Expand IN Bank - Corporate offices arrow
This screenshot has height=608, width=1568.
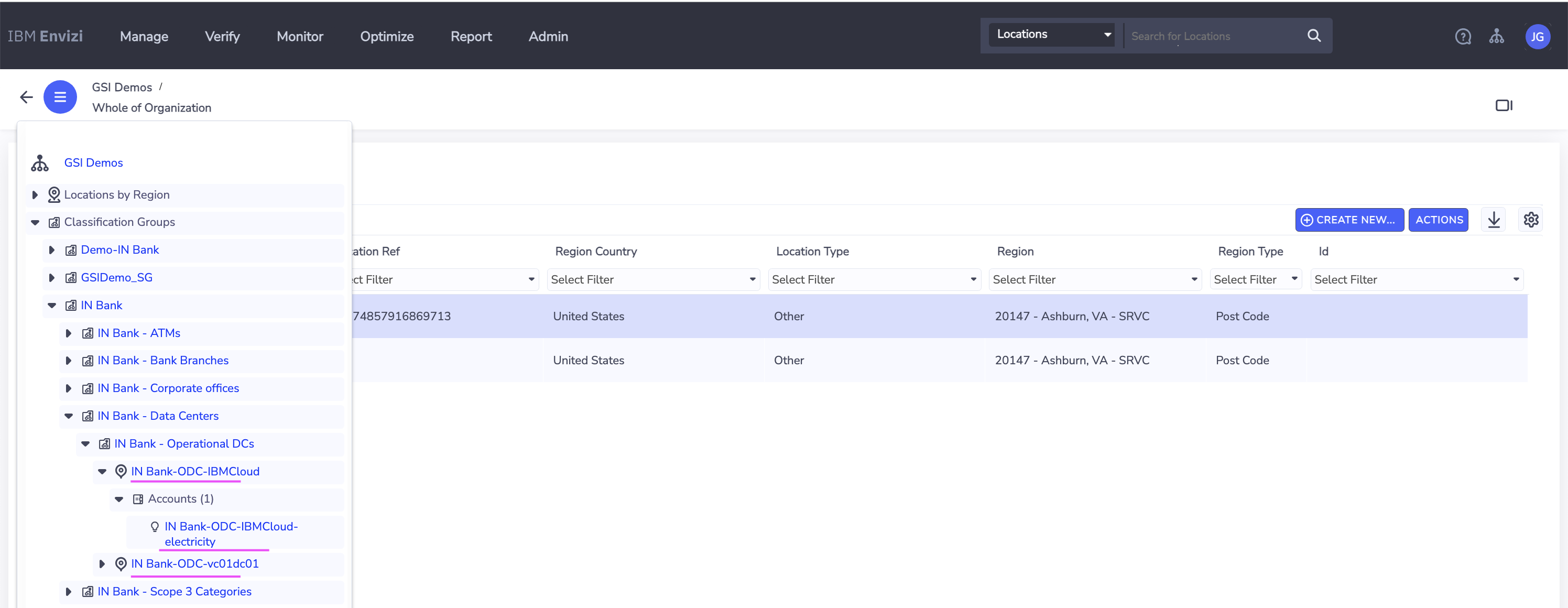pos(68,388)
